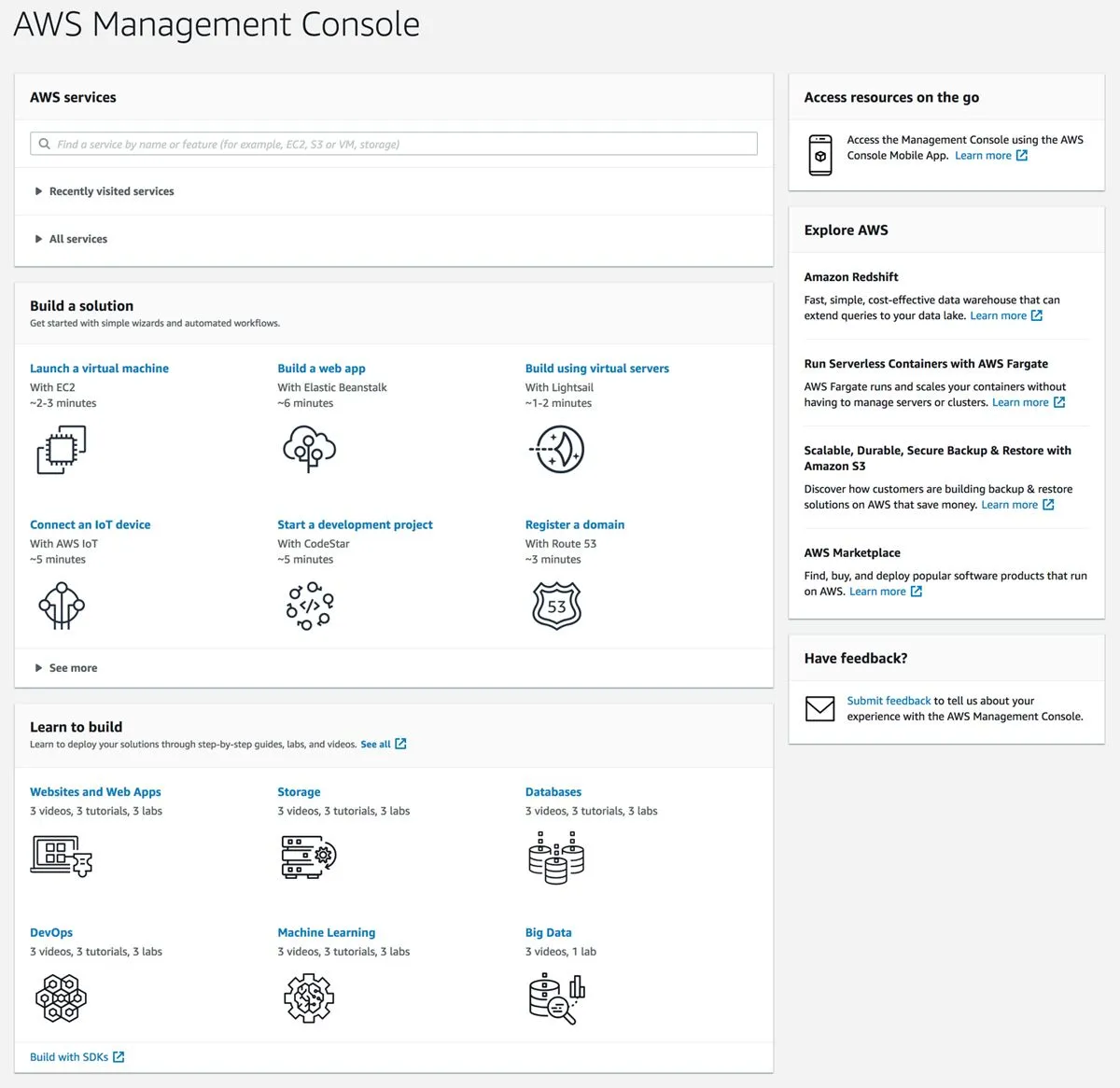Click the EC2 virtual machine icon
This screenshot has height=1088, width=1120.
tap(61, 450)
